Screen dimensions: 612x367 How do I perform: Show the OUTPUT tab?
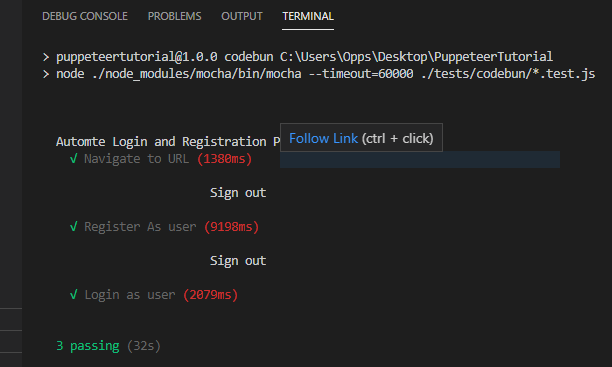tap(242, 16)
